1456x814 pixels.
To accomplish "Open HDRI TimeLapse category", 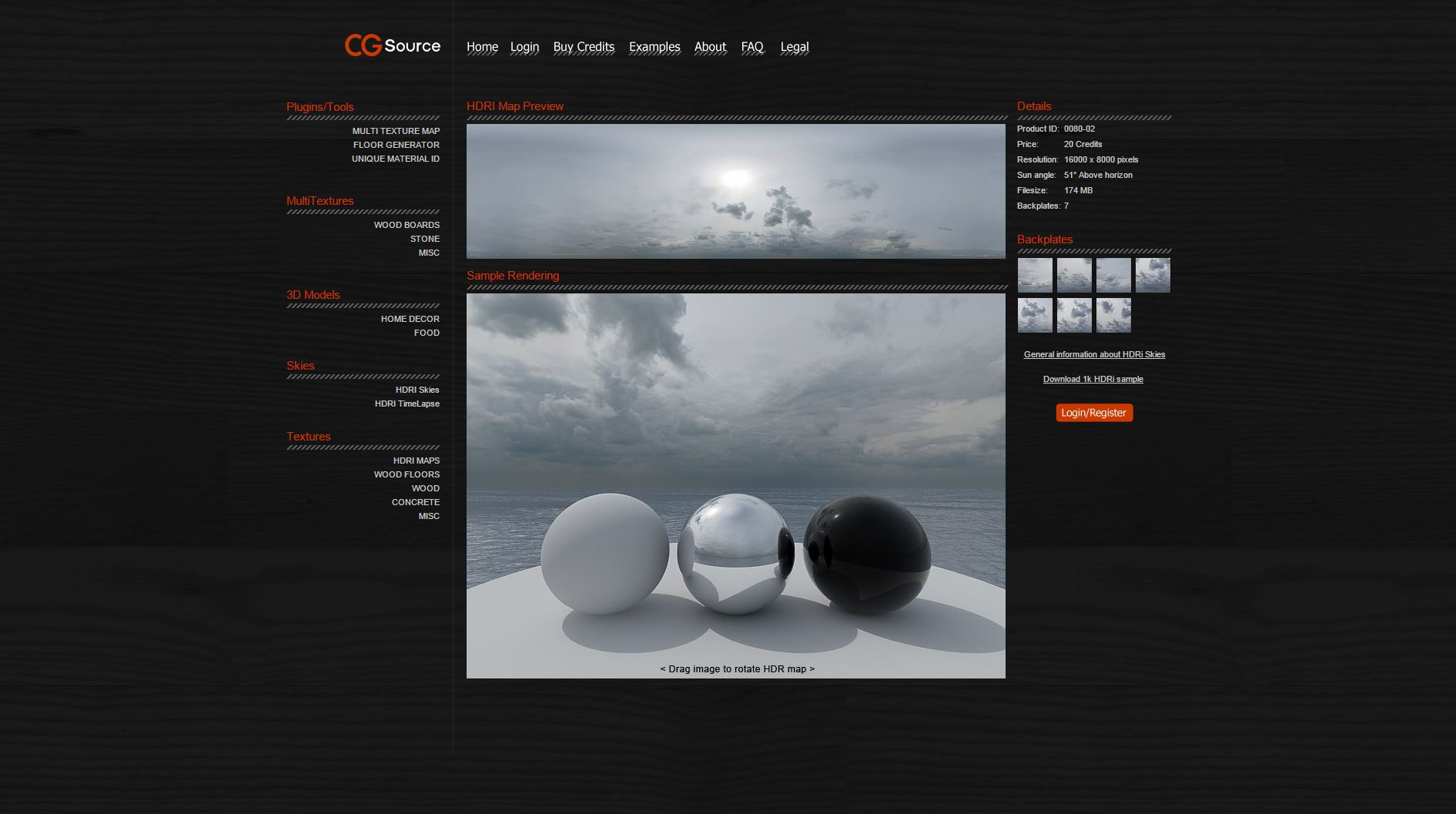I will point(407,404).
